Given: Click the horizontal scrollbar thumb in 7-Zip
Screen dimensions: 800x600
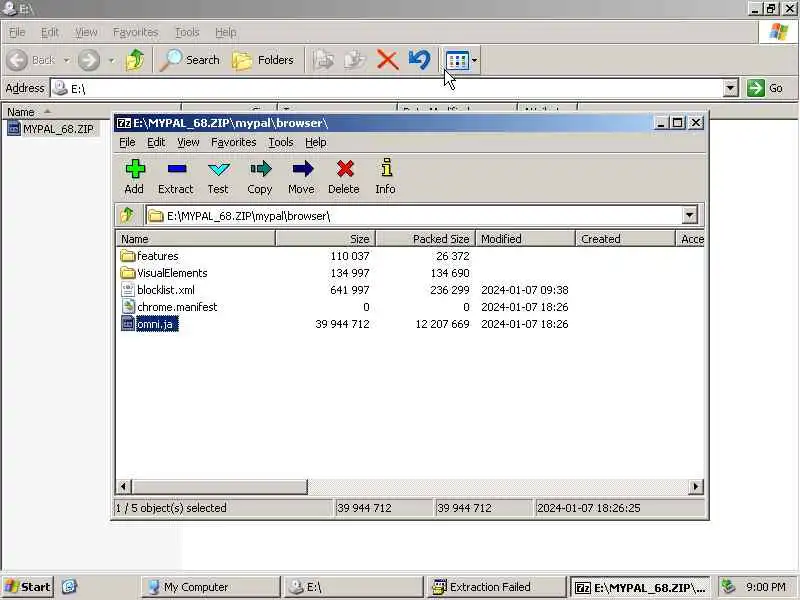Looking at the screenshot, I should pos(219,487).
